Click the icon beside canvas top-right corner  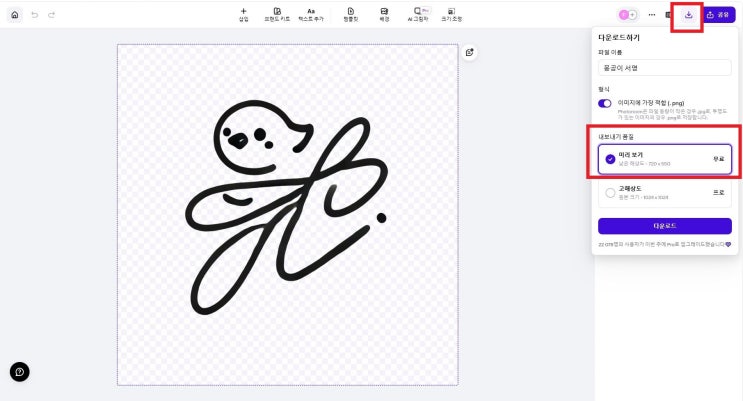point(469,52)
